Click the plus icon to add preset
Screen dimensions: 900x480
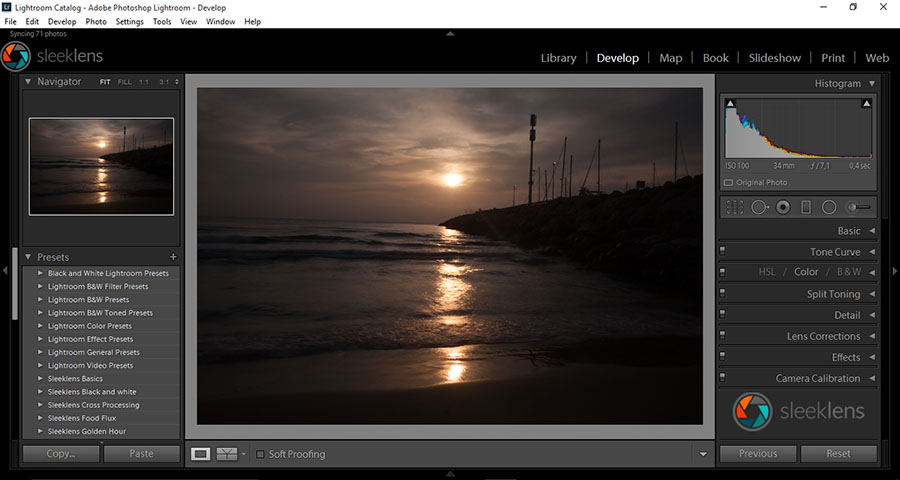173,257
